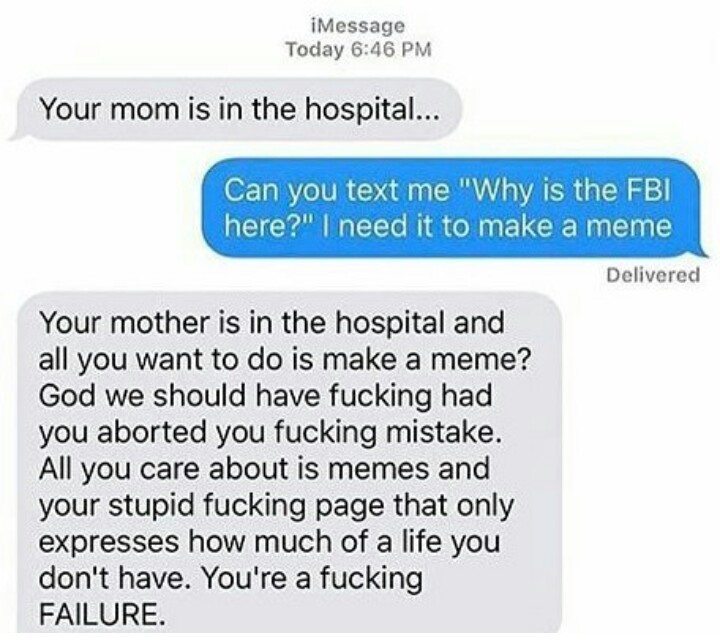The height and width of the screenshot is (642, 720).
Task: Click the "Today 6:46 PM" timestamp
Action: (x=358, y=49)
